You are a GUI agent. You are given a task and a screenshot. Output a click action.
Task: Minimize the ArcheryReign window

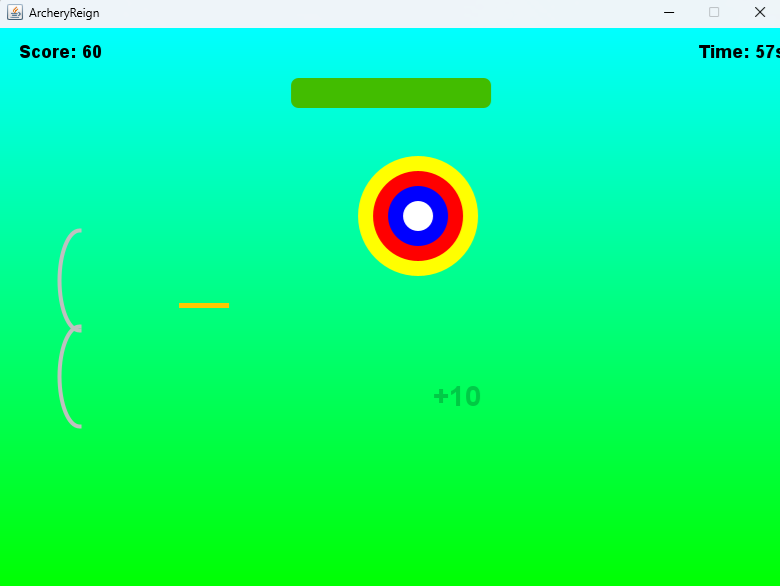669,13
